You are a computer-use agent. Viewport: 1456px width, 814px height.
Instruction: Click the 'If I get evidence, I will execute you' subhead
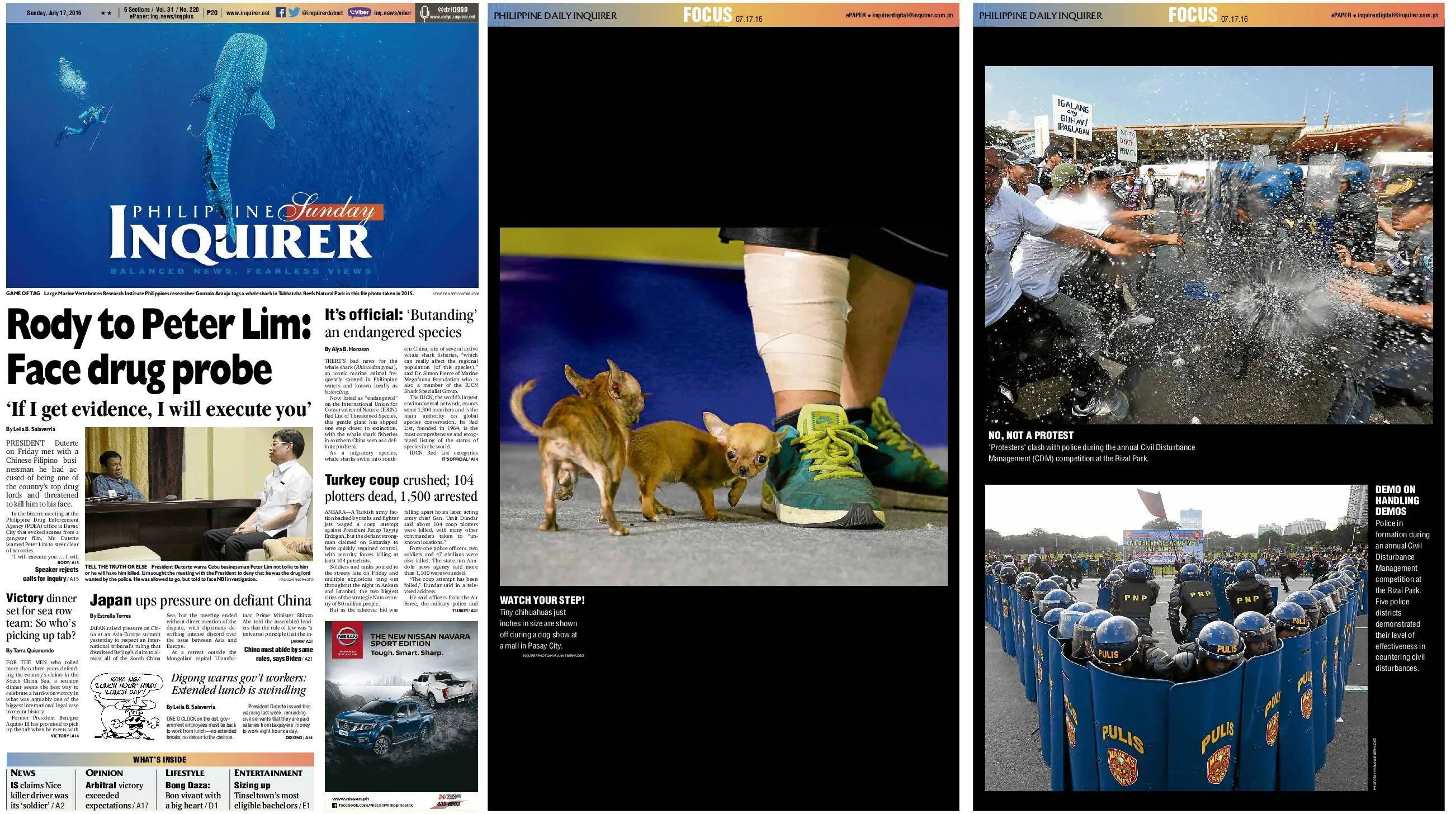[x=159, y=409]
